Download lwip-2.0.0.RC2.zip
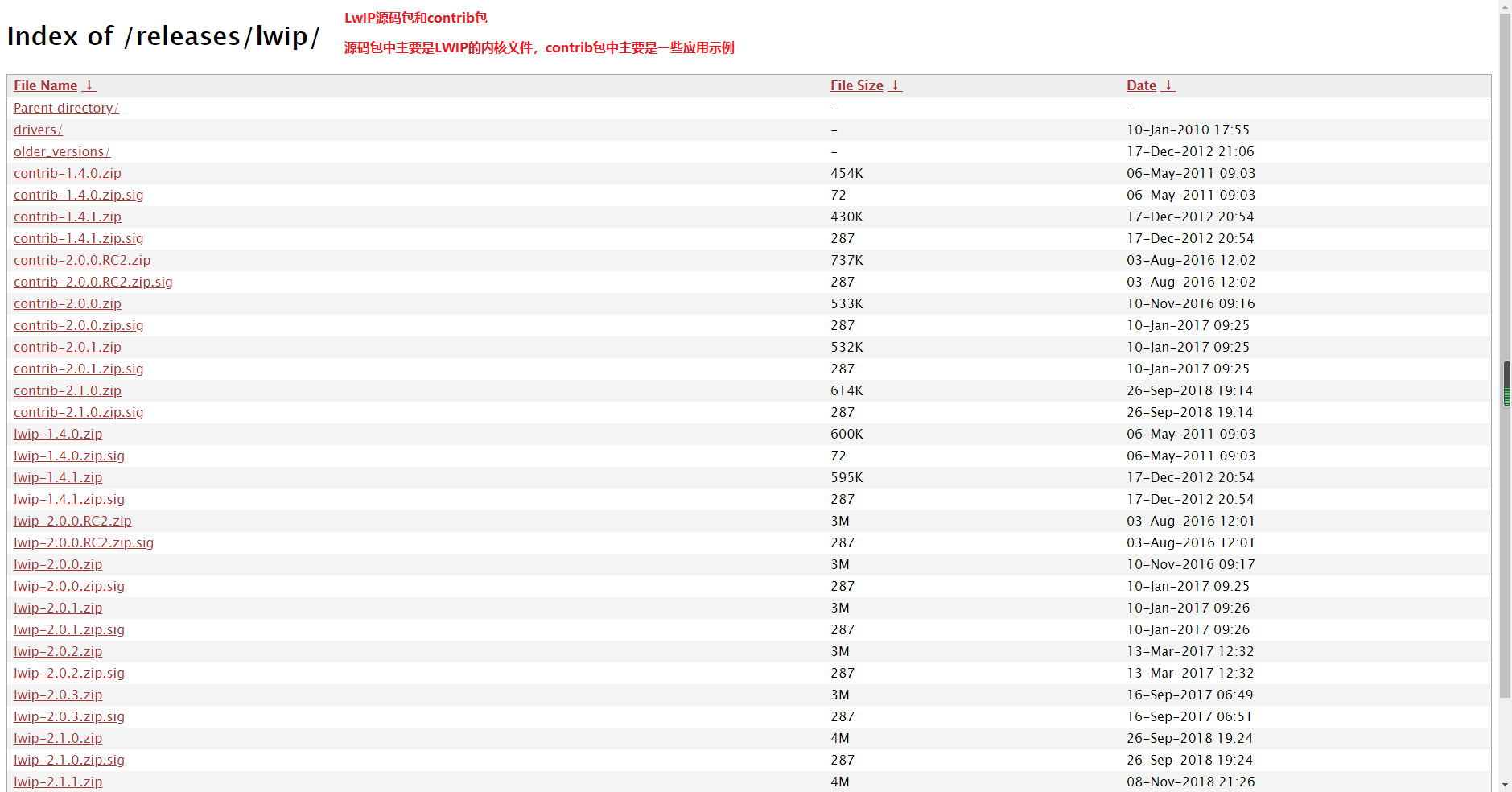The width and height of the screenshot is (1512, 792). click(x=72, y=521)
